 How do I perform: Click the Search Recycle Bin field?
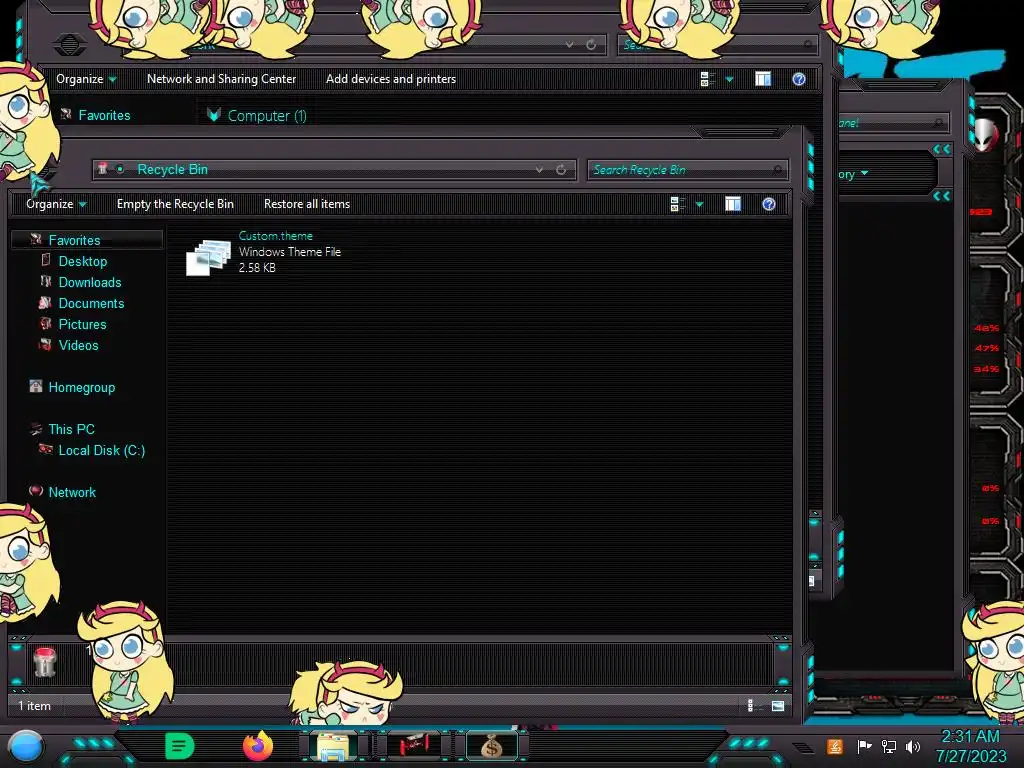coord(687,170)
